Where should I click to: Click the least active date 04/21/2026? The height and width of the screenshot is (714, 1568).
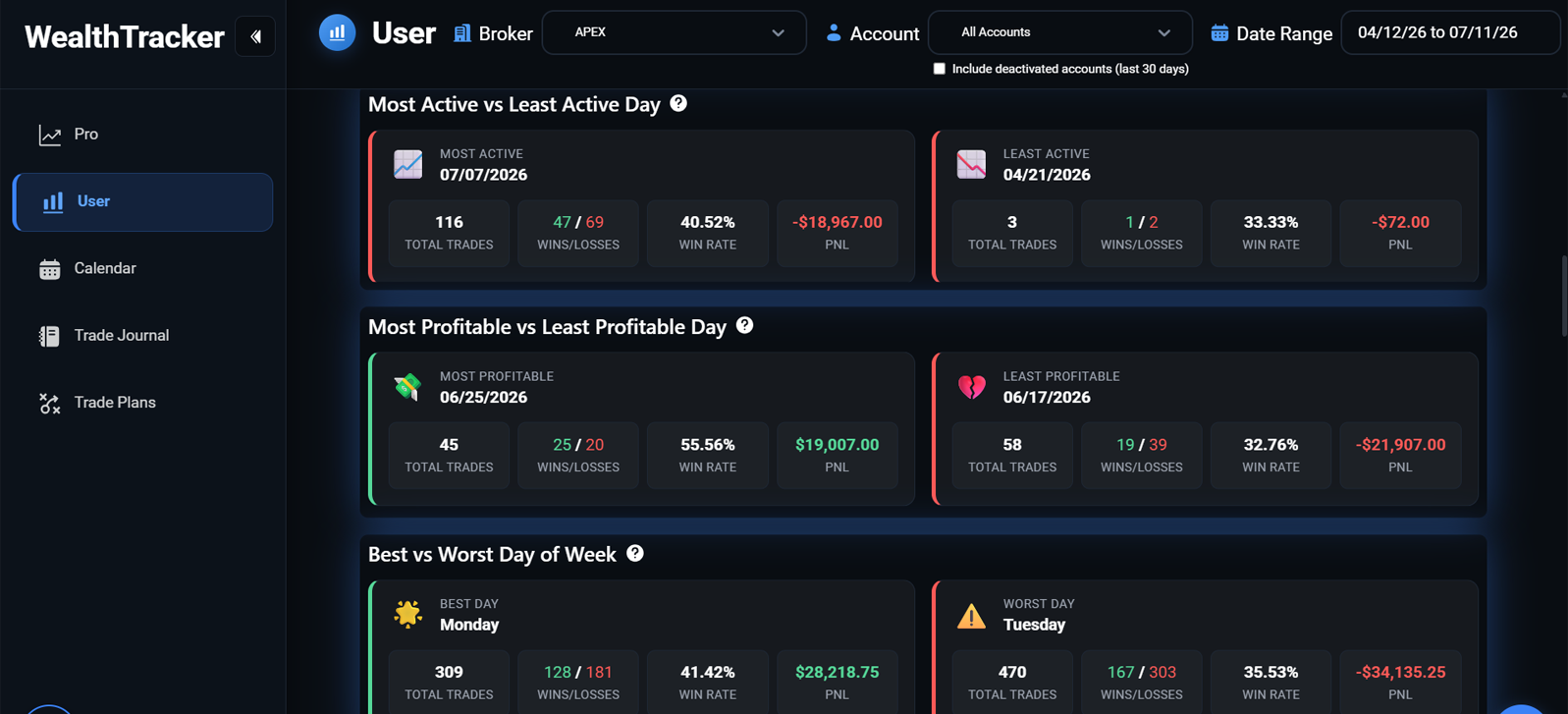[x=1047, y=175]
